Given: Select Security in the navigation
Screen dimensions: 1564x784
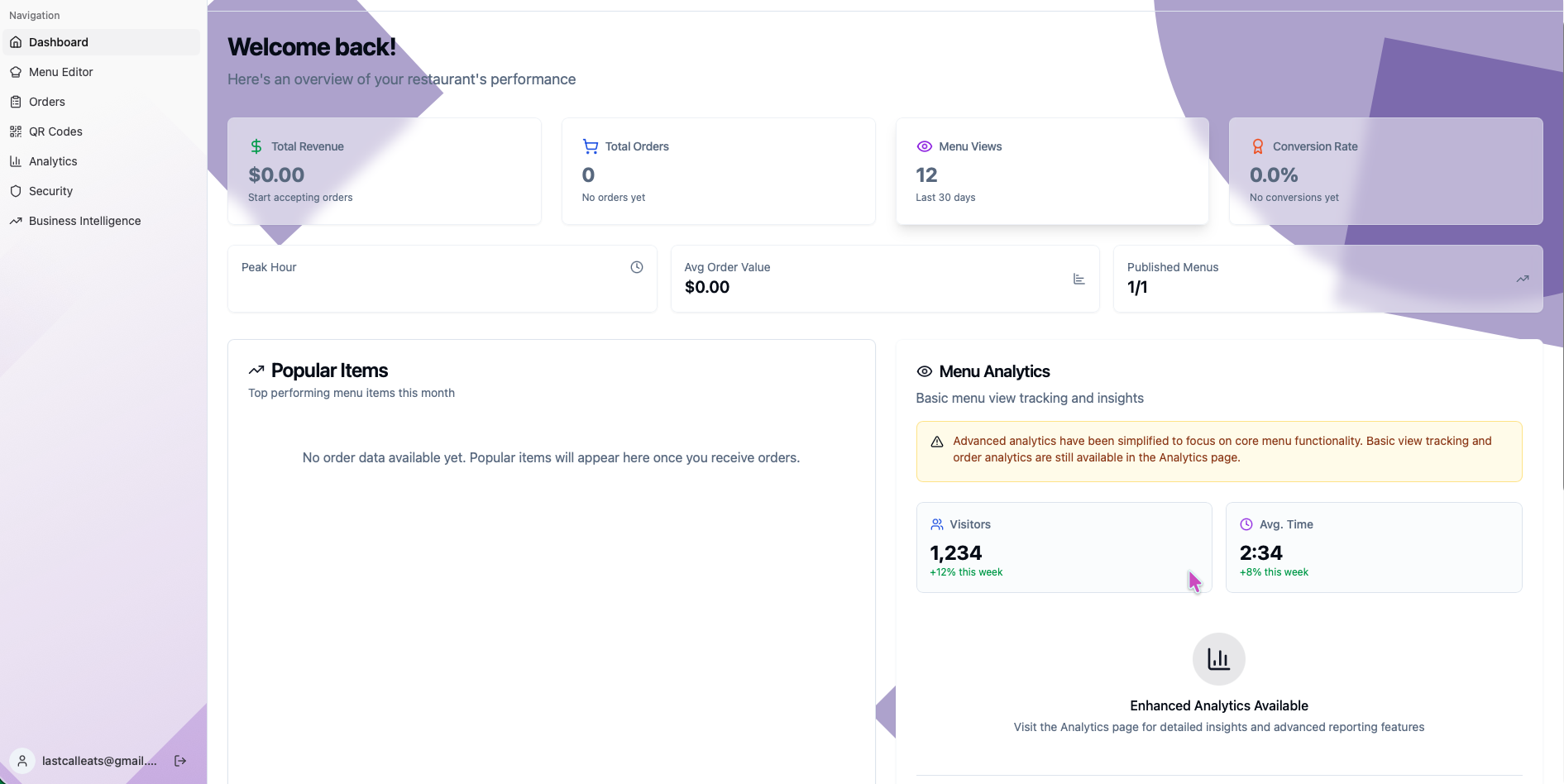Looking at the screenshot, I should pos(50,191).
